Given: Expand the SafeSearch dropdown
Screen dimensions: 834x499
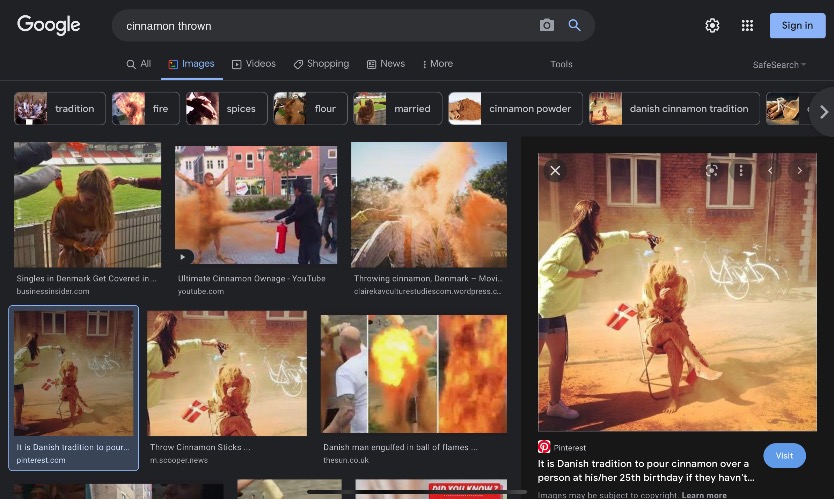Looking at the screenshot, I should (x=780, y=65).
